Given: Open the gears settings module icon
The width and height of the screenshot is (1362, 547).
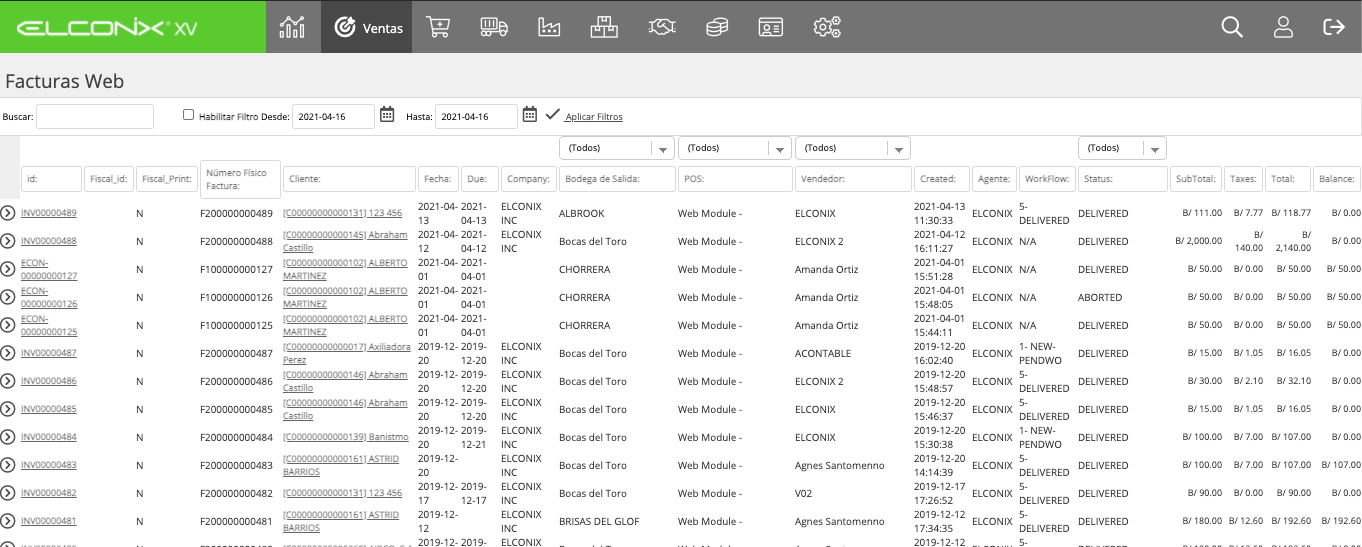Looking at the screenshot, I should click(827, 27).
